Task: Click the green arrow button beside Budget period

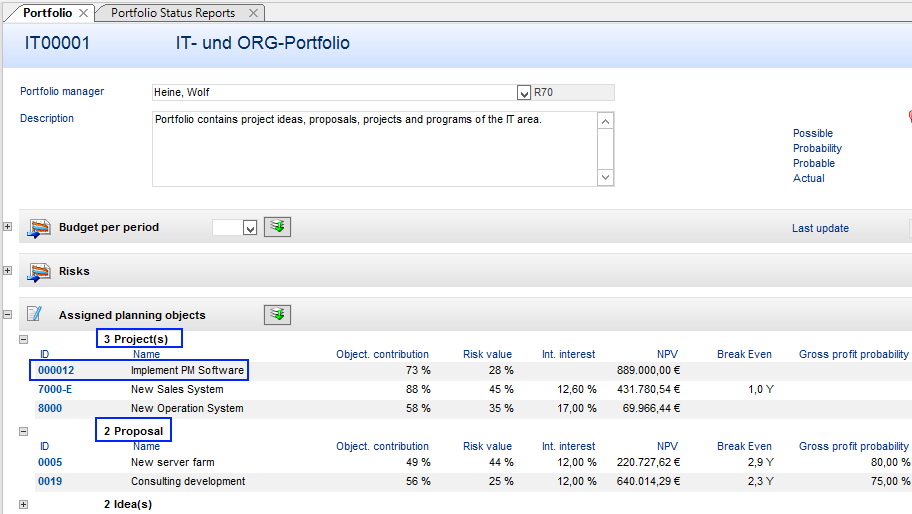Action: (x=277, y=227)
